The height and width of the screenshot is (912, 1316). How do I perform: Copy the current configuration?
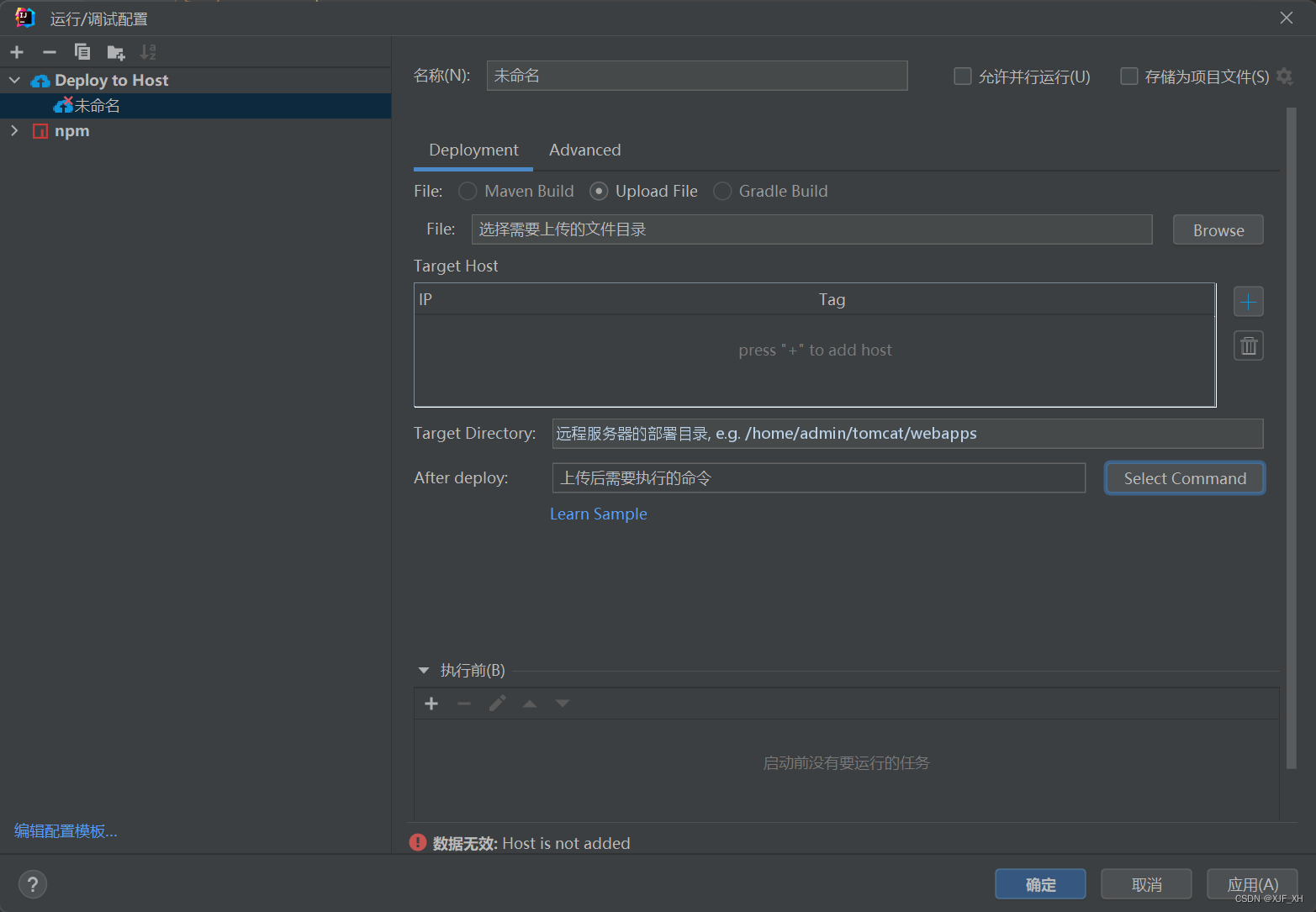82,52
